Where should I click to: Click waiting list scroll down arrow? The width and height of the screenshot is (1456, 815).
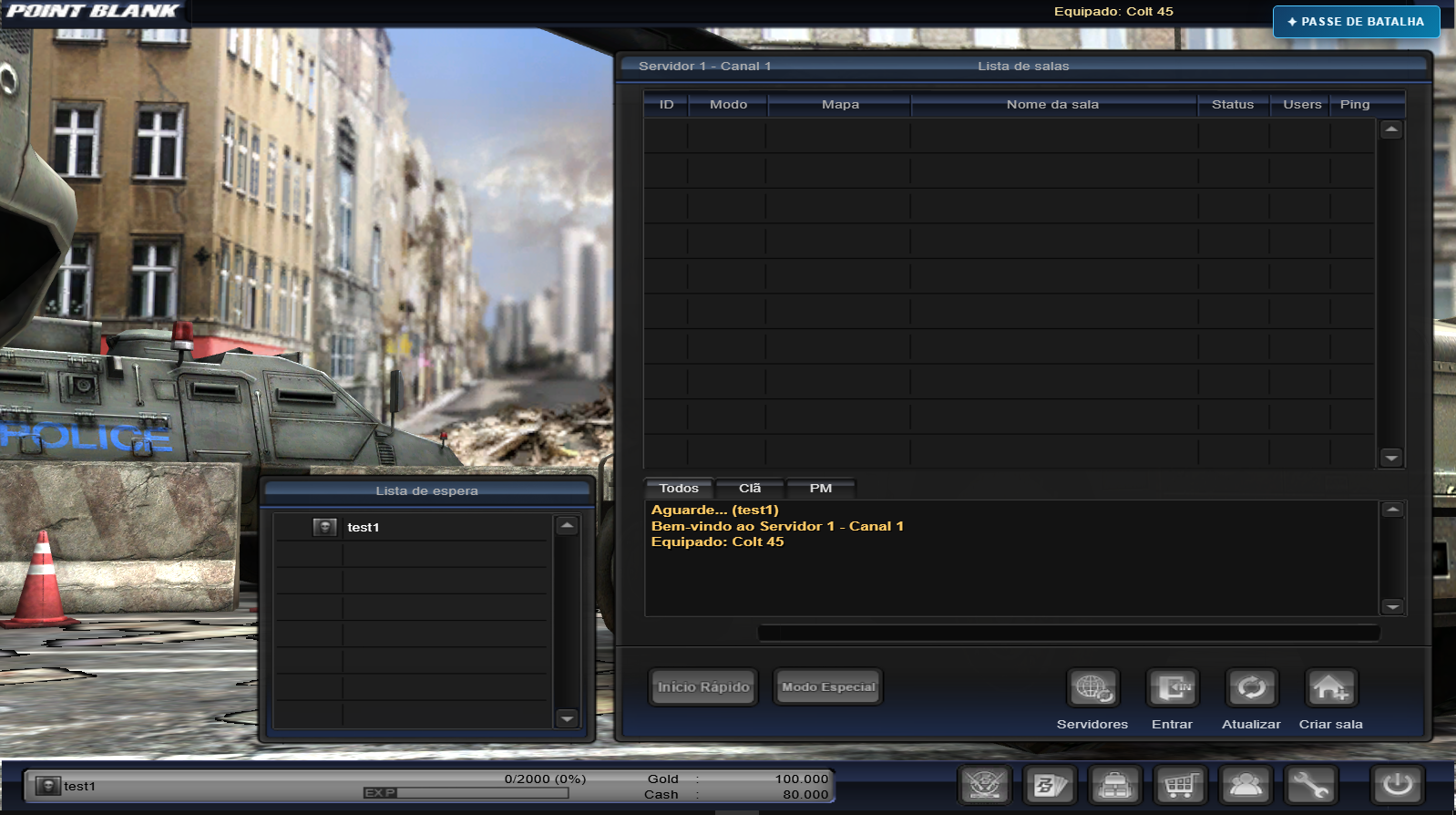pos(567,718)
